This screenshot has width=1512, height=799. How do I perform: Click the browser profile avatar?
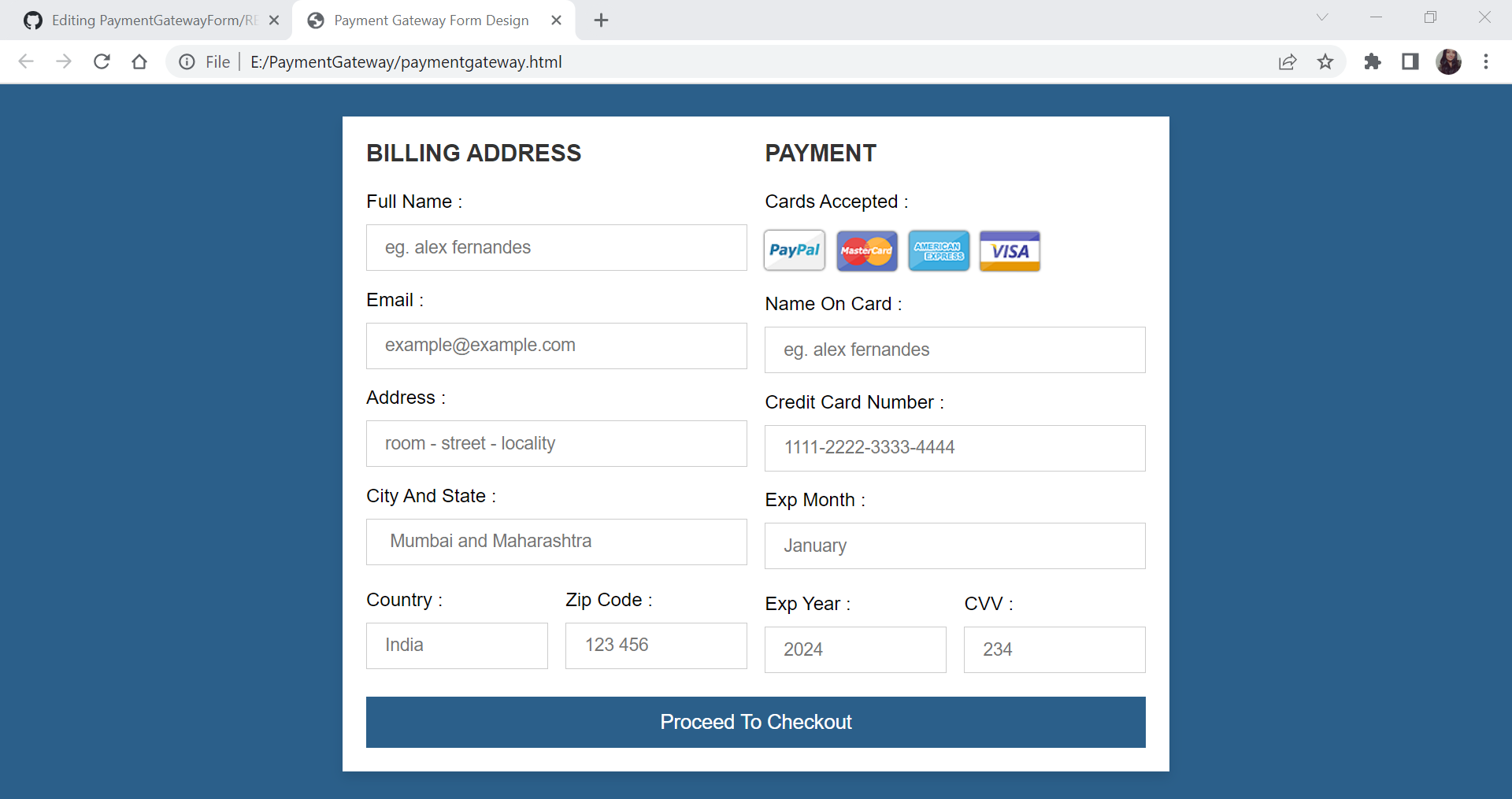tap(1449, 61)
